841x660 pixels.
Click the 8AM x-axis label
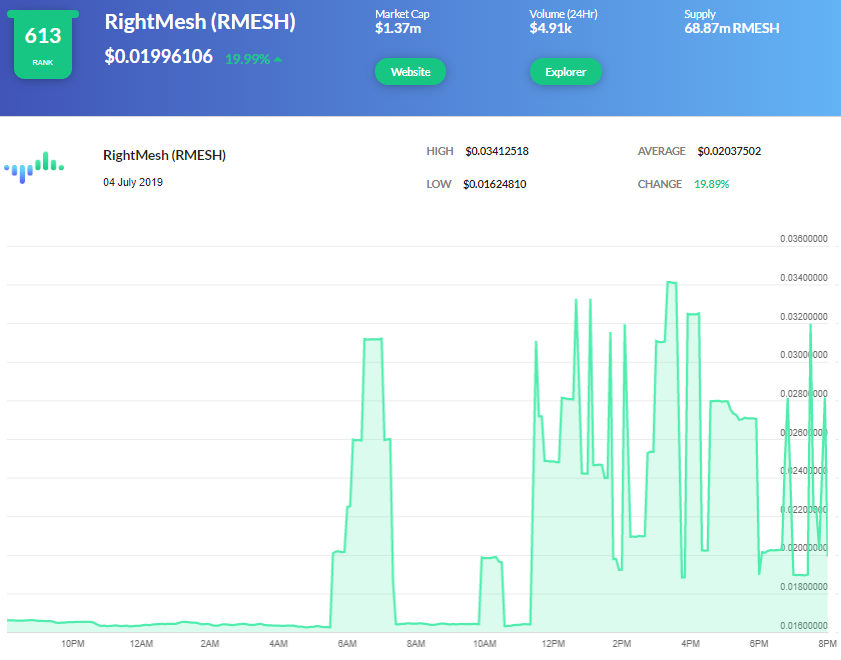416,643
